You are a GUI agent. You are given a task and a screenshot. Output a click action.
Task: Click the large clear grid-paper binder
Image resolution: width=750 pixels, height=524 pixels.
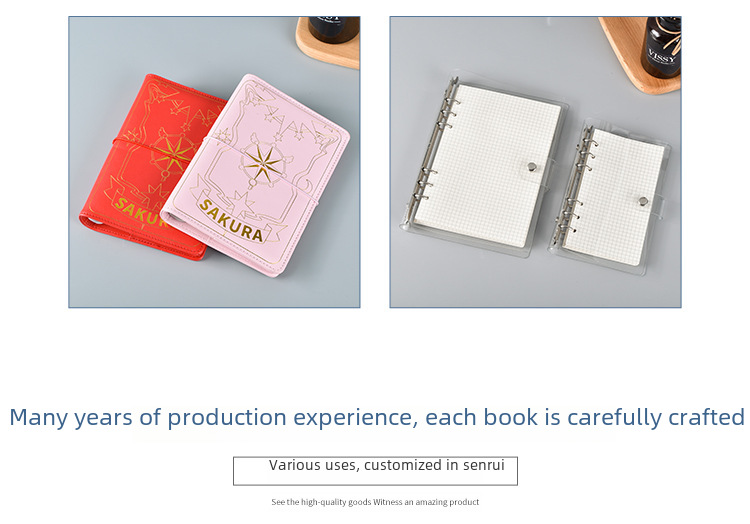[485, 166]
